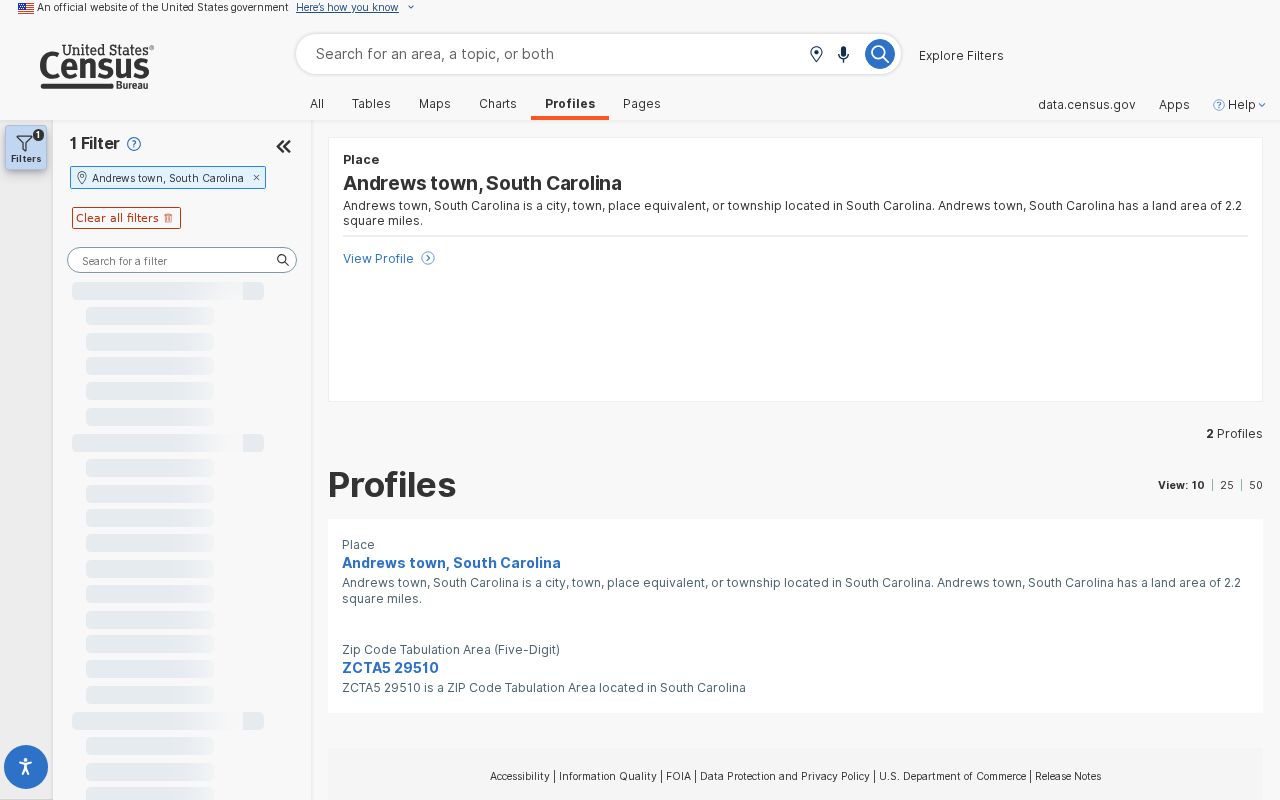
Task: Click the filter search magnifier icon
Action: click(283, 260)
